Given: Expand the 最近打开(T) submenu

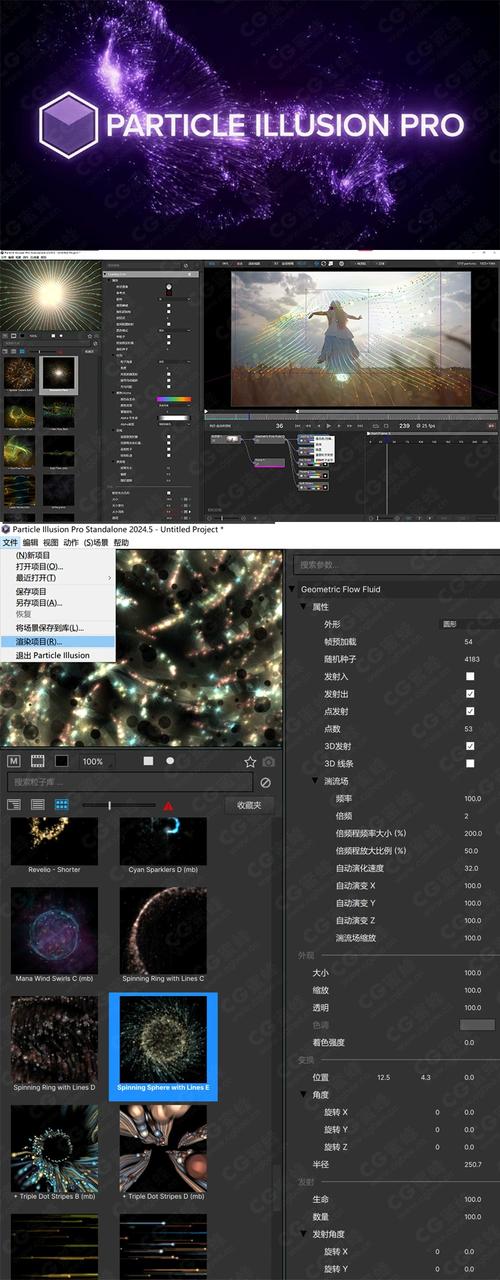Looking at the screenshot, I should [x=58, y=578].
